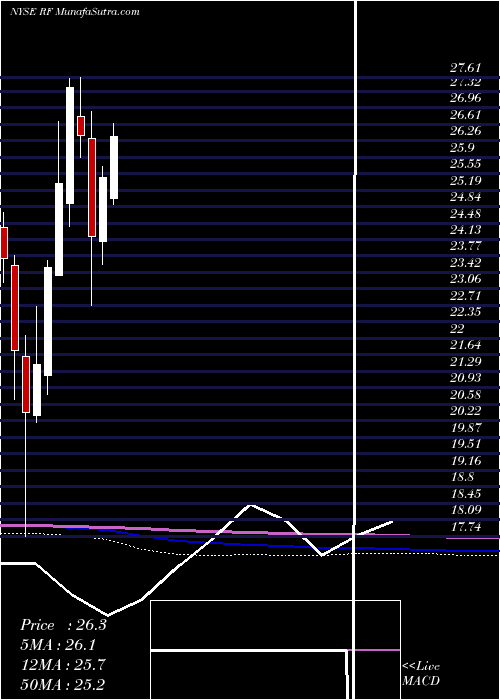The width and height of the screenshot is (500, 700).
Task: Click the 20.22 price axis label
Action: (465, 410)
